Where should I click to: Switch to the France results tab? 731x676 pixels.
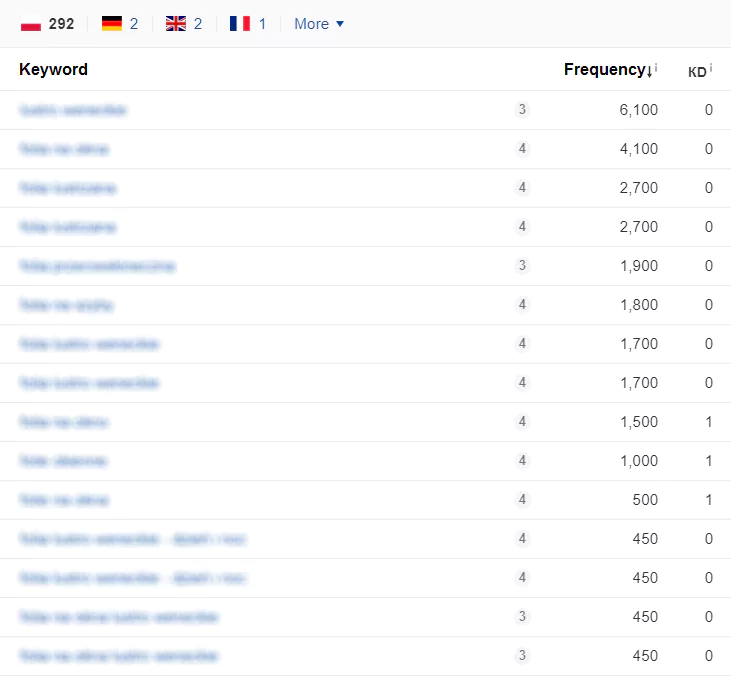[248, 24]
